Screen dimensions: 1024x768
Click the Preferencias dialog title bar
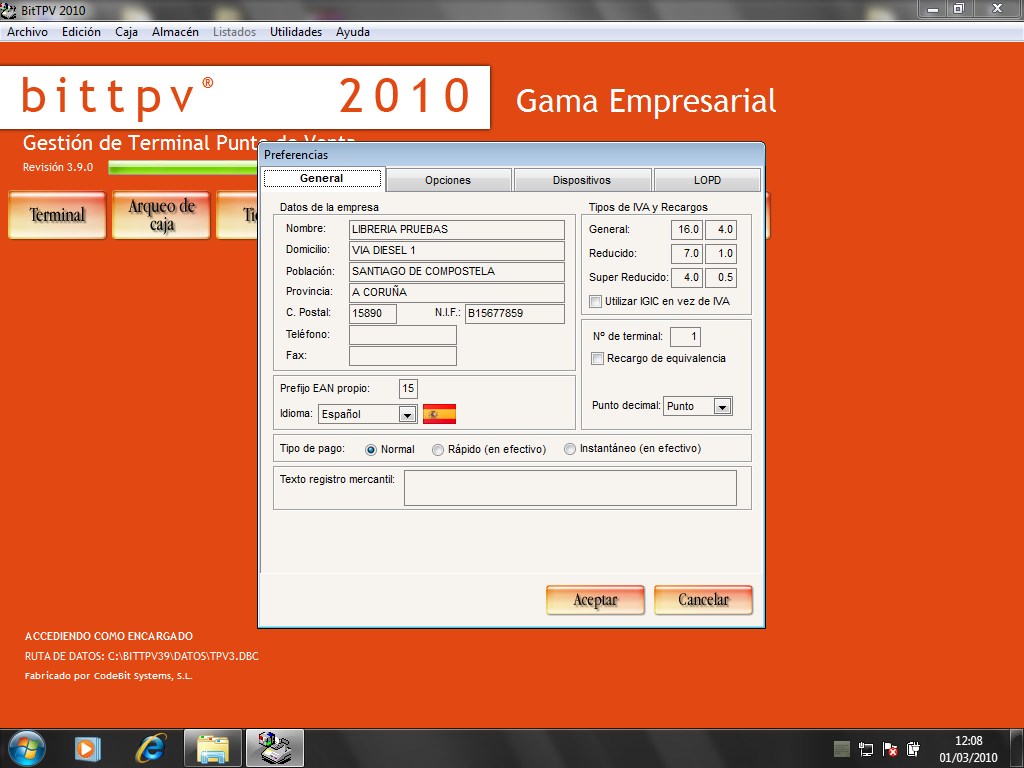coord(511,155)
